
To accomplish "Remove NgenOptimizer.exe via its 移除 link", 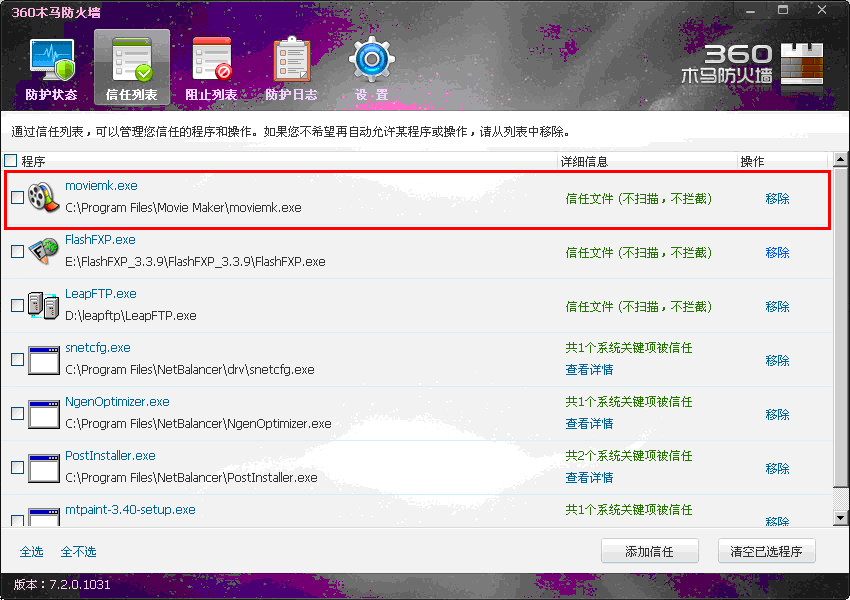I will pyautogui.click(x=777, y=415).
